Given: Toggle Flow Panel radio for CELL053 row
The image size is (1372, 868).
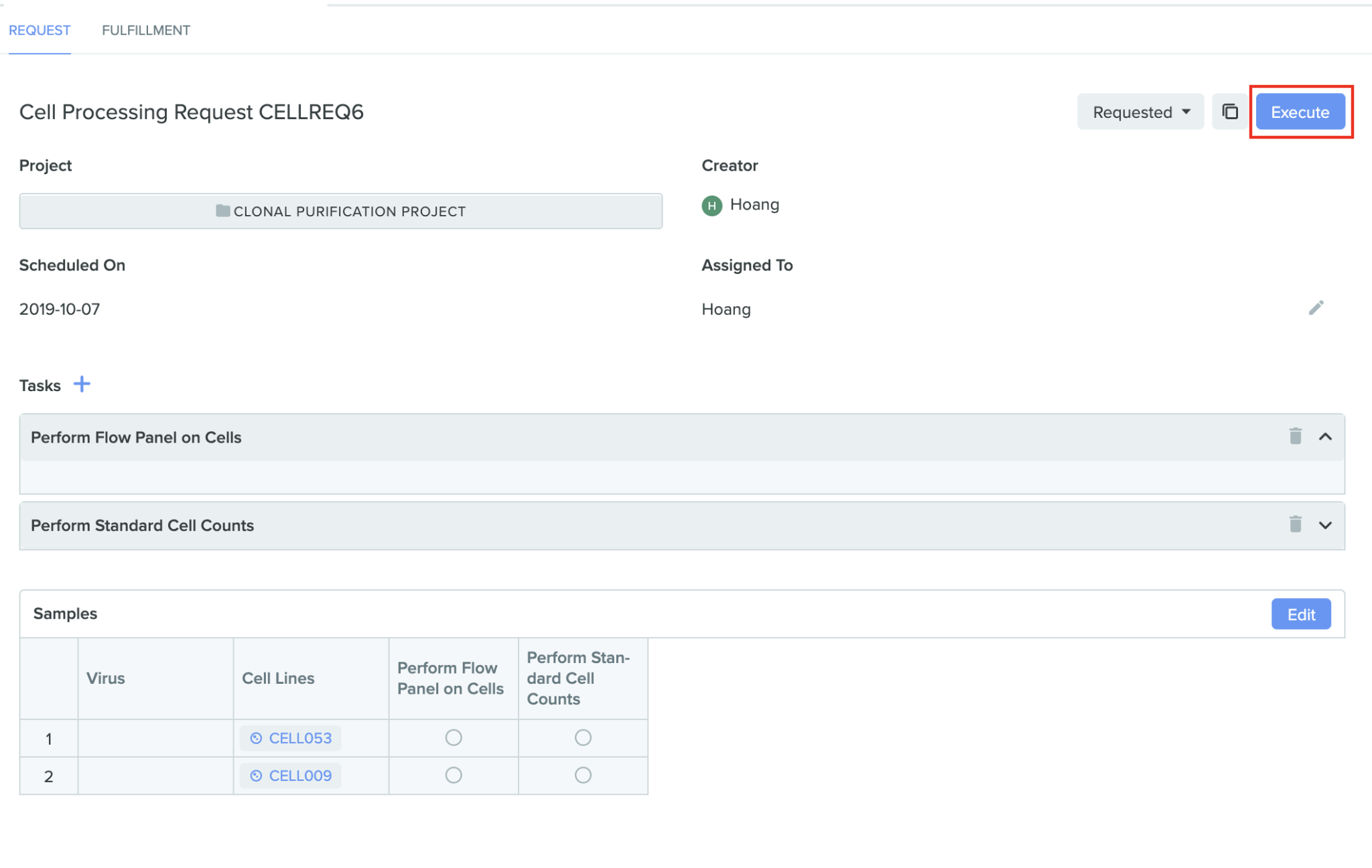Looking at the screenshot, I should point(454,737).
